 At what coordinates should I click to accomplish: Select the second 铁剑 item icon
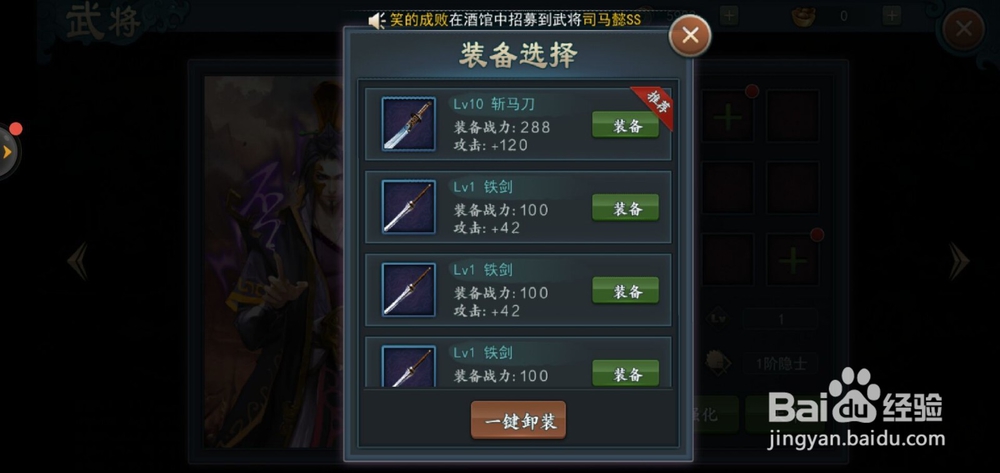pyautogui.click(x=409, y=289)
